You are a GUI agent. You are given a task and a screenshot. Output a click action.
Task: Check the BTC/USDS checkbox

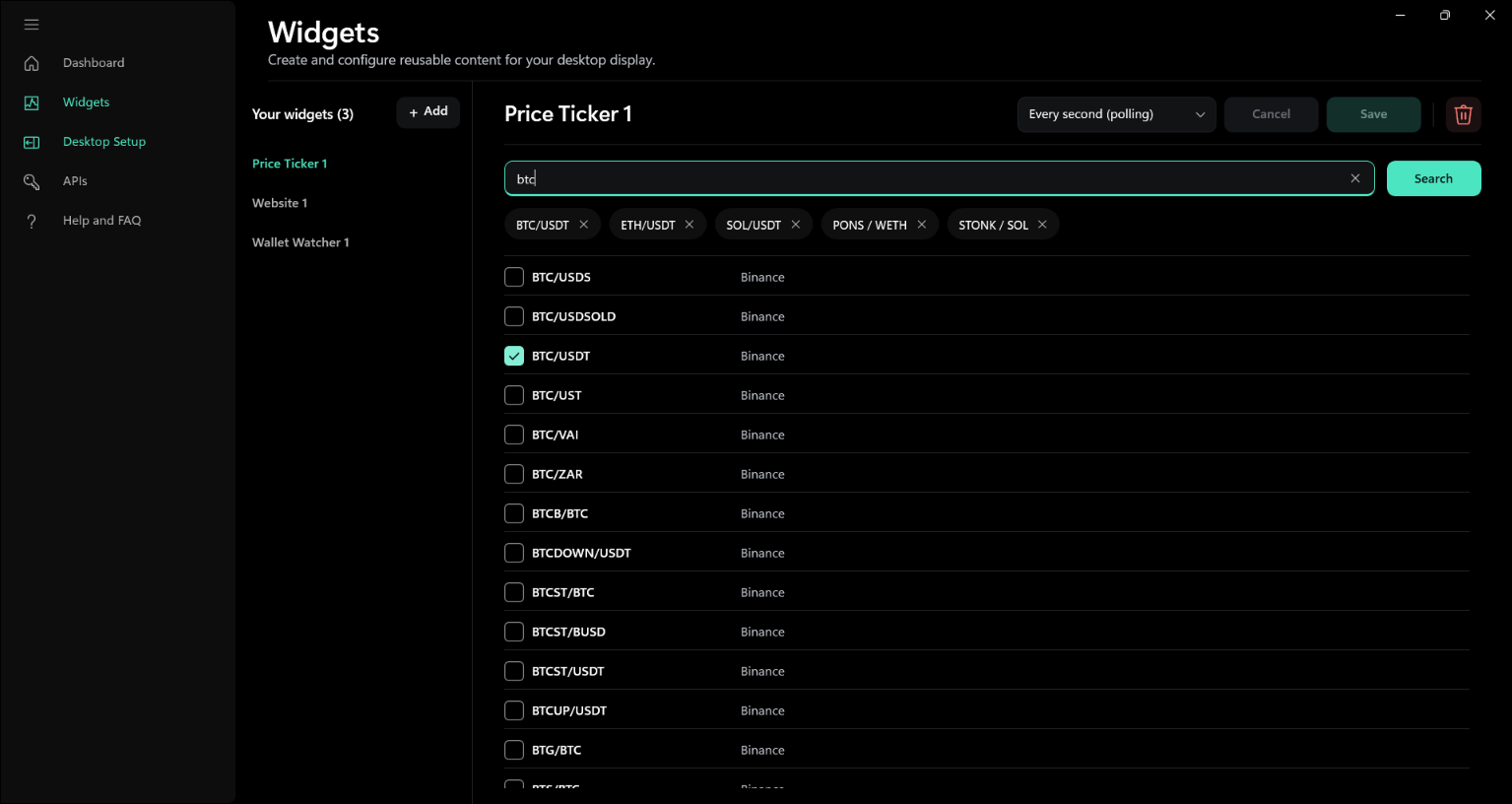coord(514,277)
